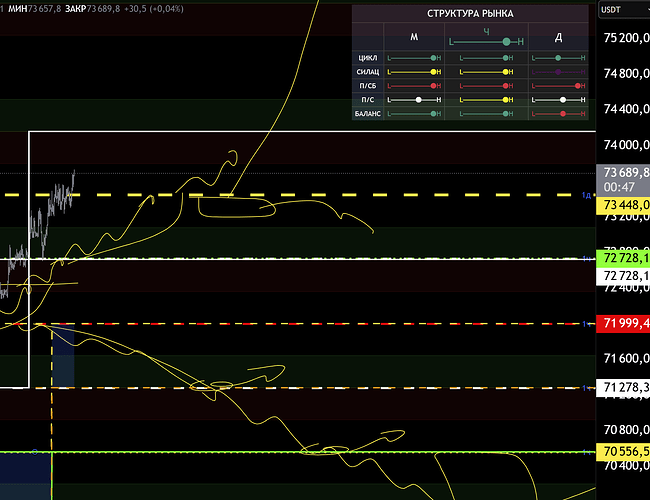Click the white 71 278,3 price label
This screenshot has height=500, width=650.
[624, 387]
